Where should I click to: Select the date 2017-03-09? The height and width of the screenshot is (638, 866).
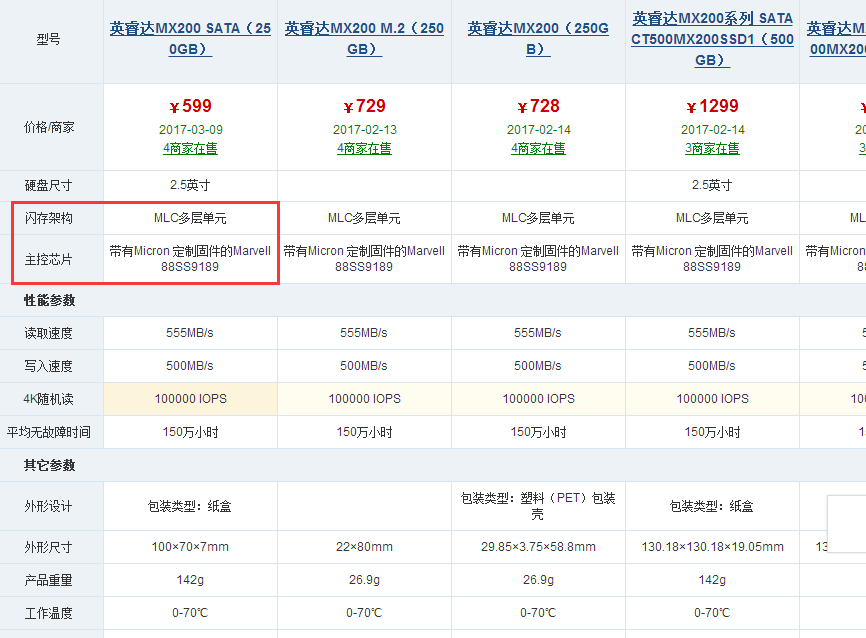point(191,130)
